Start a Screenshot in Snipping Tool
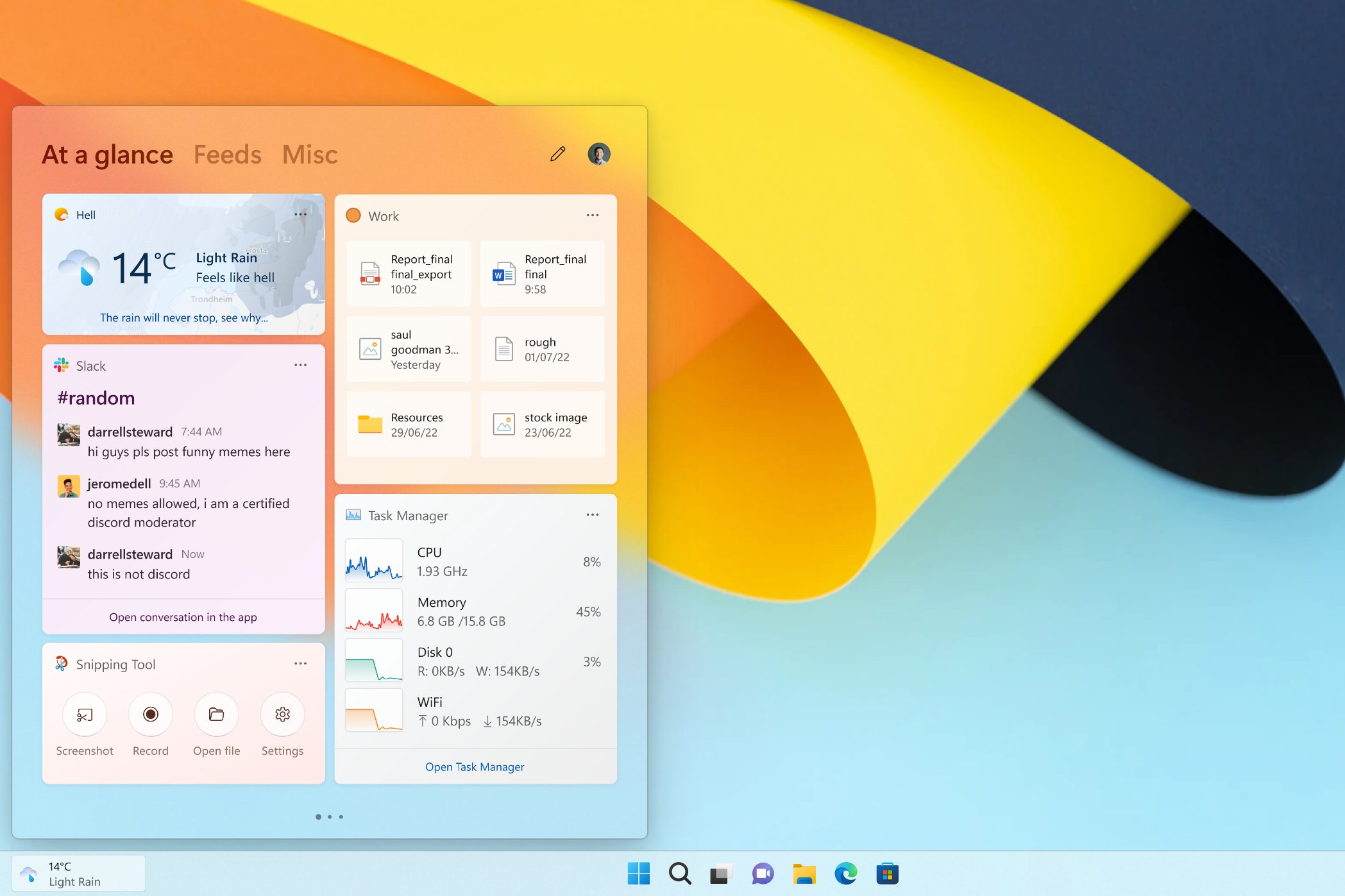The image size is (1345, 896). click(x=85, y=714)
